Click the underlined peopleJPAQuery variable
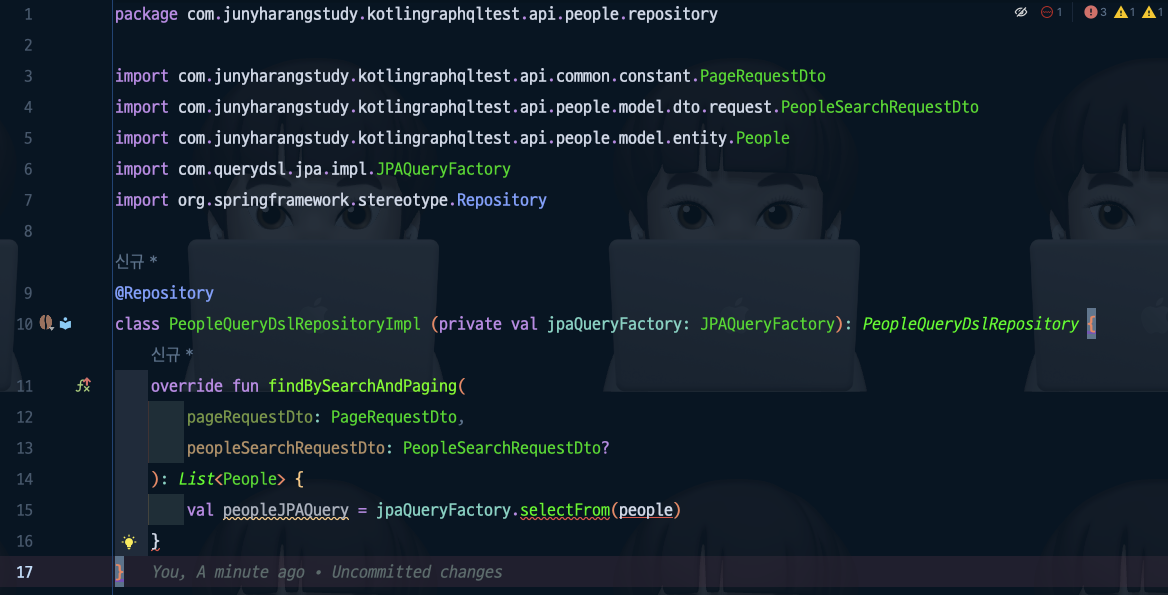Screen dimensions: 1168x595 click(286, 510)
